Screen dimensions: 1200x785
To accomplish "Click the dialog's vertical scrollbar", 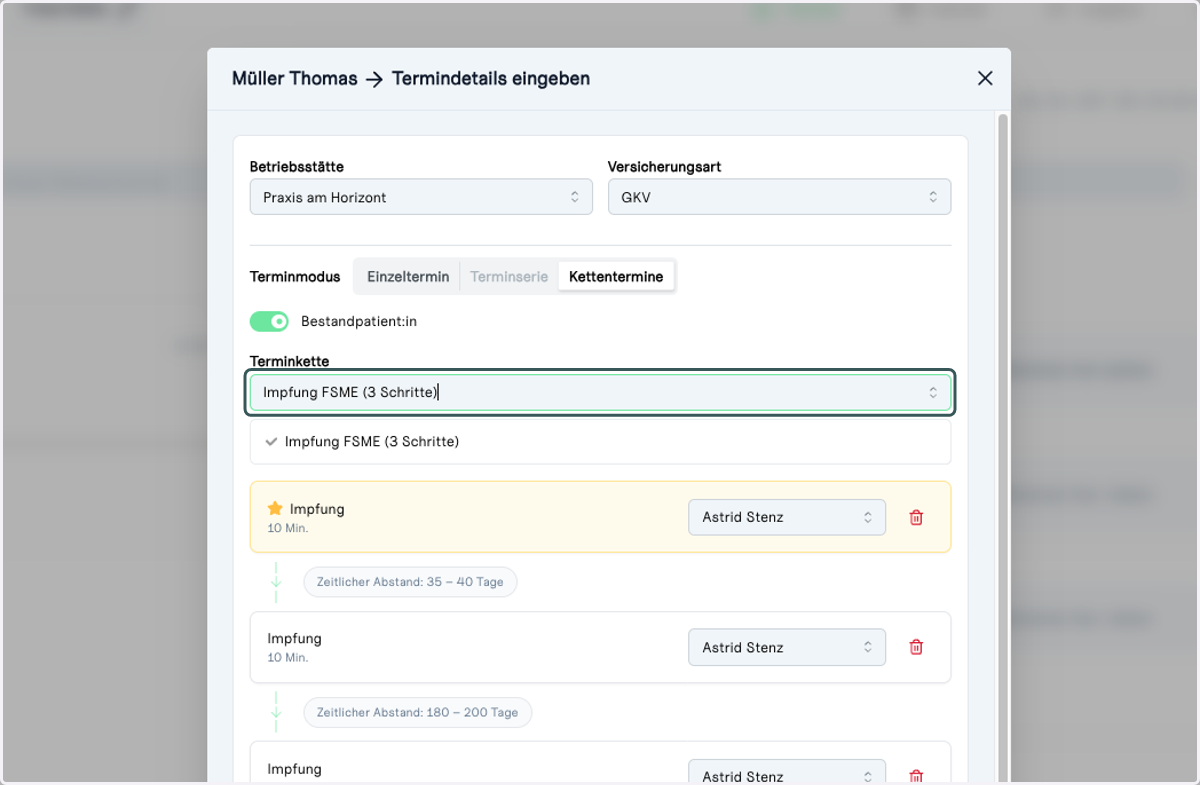I will pos(1003,445).
